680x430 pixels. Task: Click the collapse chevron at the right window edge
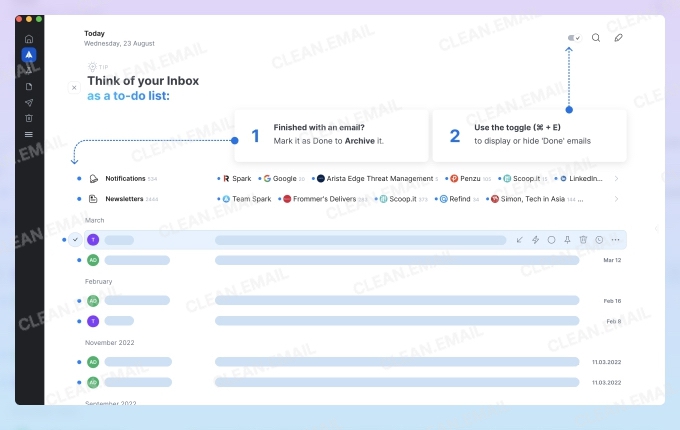coord(657,228)
